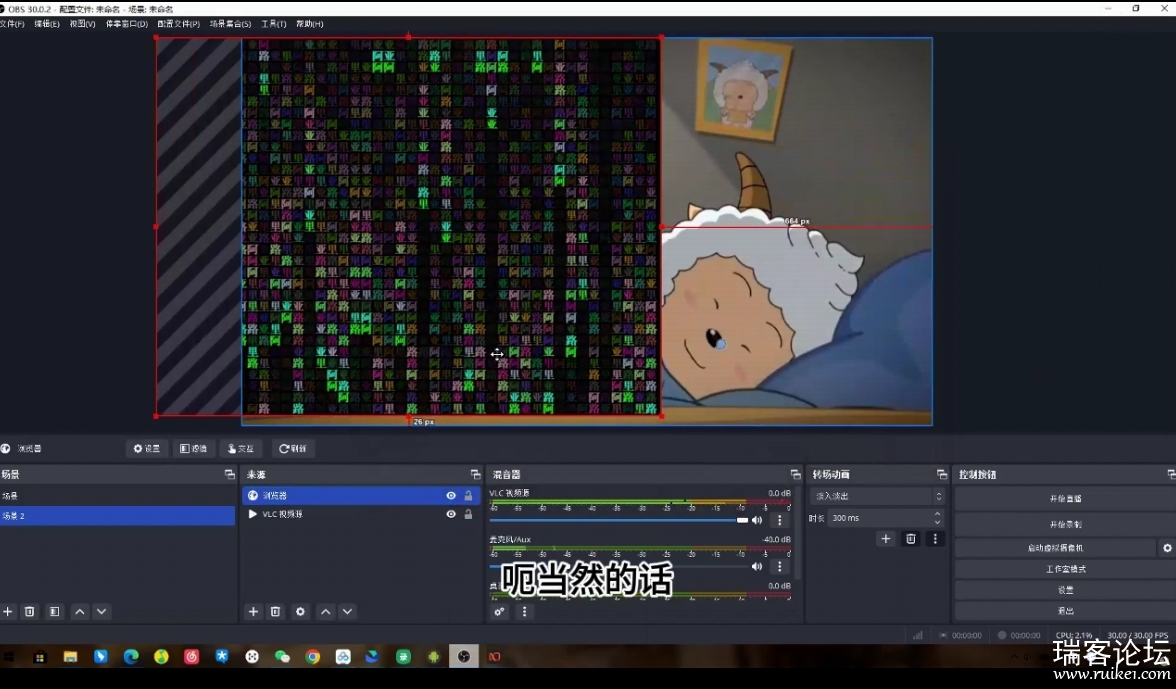Open the Profile (配置文件) menu

pos(178,24)
